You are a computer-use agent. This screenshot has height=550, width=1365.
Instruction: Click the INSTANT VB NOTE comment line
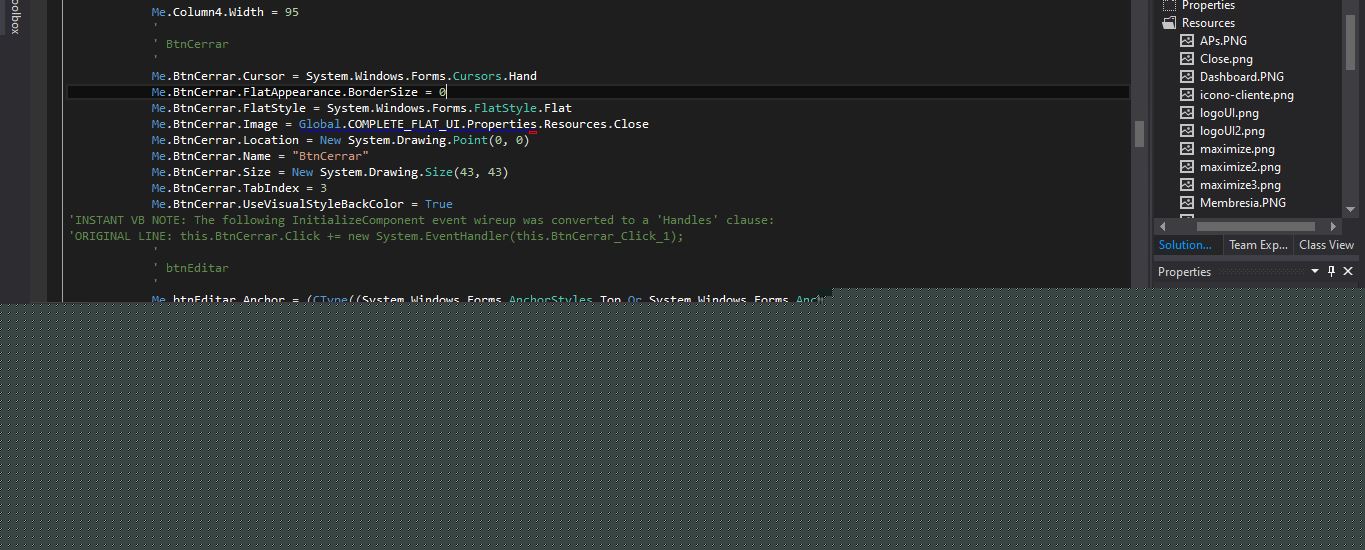point(421,220)
